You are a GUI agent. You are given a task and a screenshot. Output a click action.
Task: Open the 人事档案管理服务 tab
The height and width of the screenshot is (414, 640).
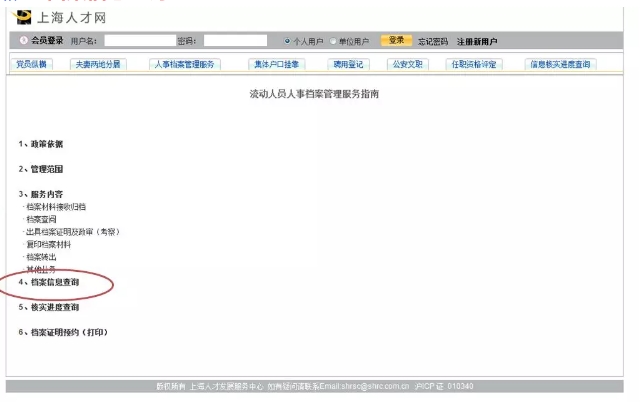183,64
